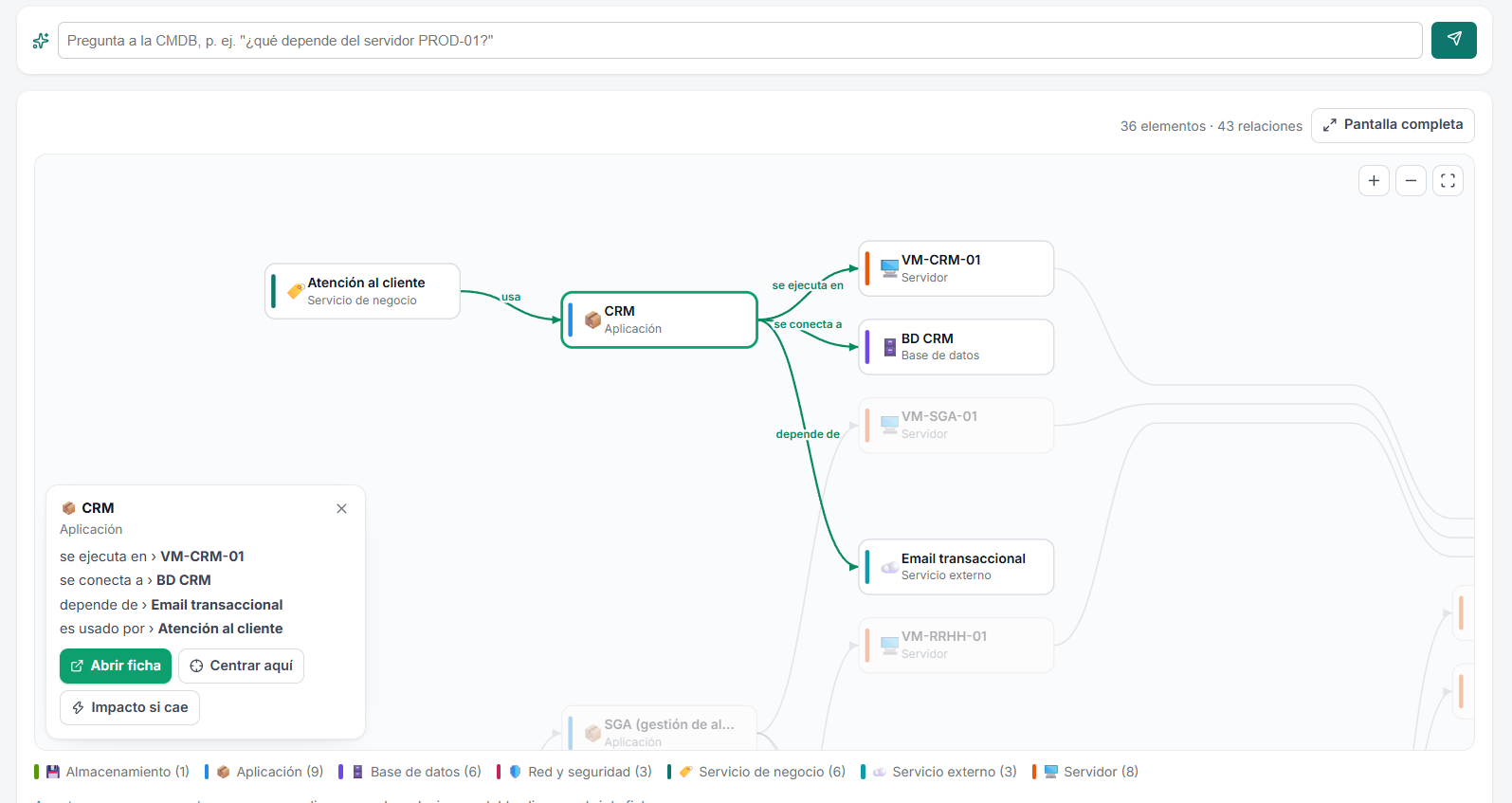Click the VM-RRHH-01 server icon

[890, 645]
